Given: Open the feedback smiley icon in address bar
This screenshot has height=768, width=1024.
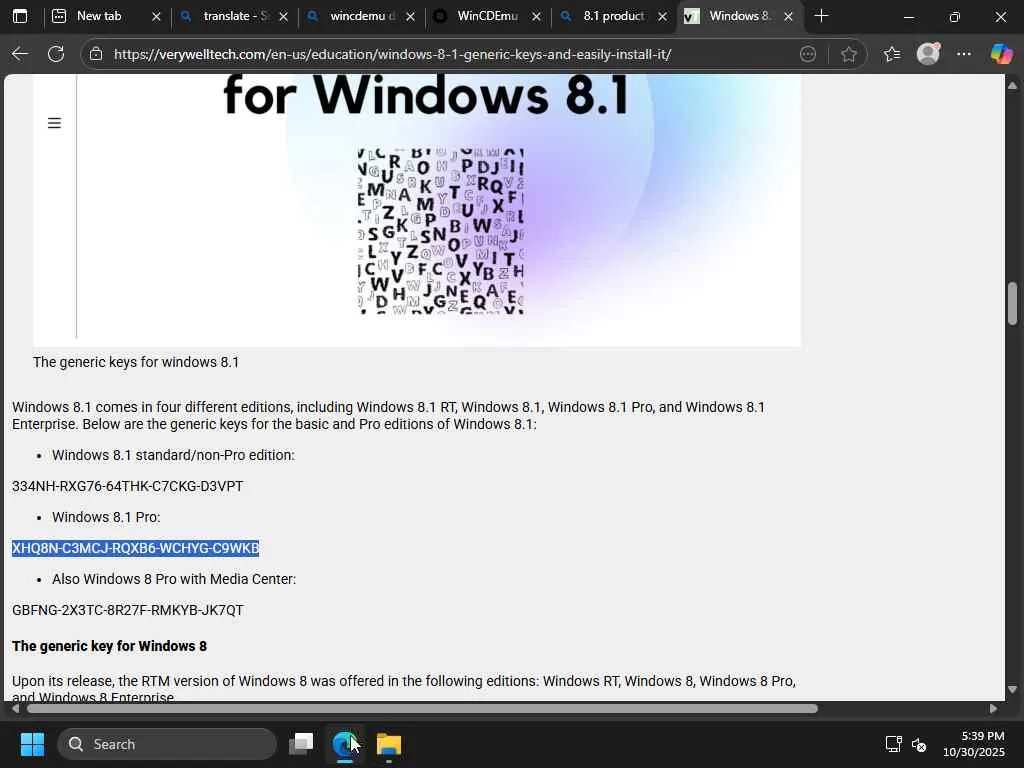Looking at the screenshot, I should [x=808, y=54].
